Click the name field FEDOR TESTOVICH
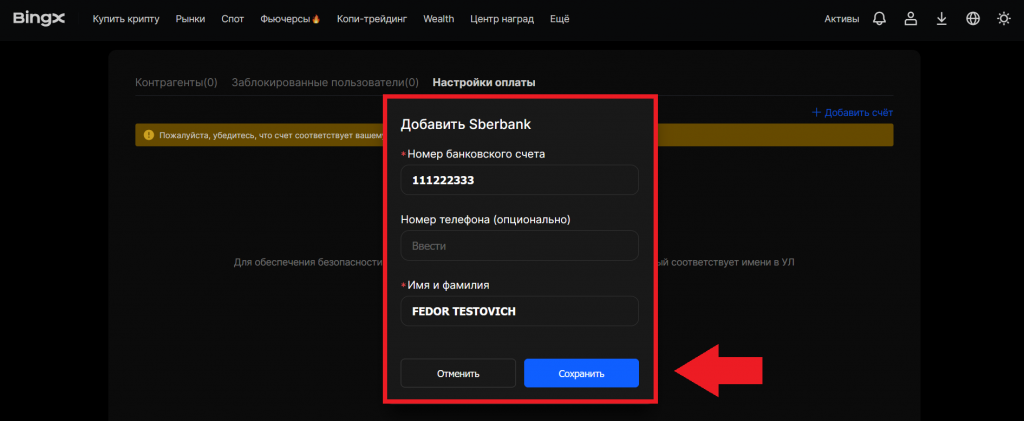Screen dimensions: 1024x421 click(519, 311)
